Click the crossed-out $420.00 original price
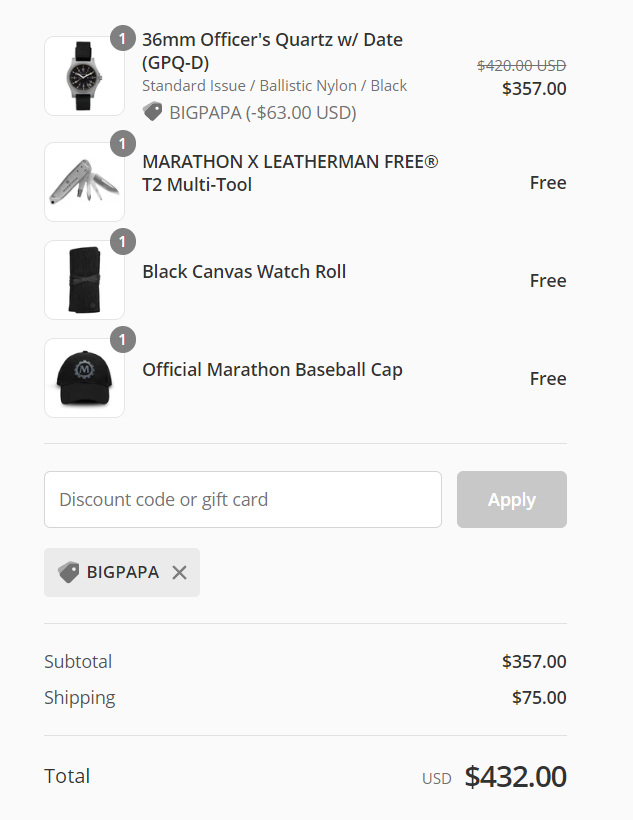This screenshot has height=820, width=633. pyautogui.click(x=521, y=65)
